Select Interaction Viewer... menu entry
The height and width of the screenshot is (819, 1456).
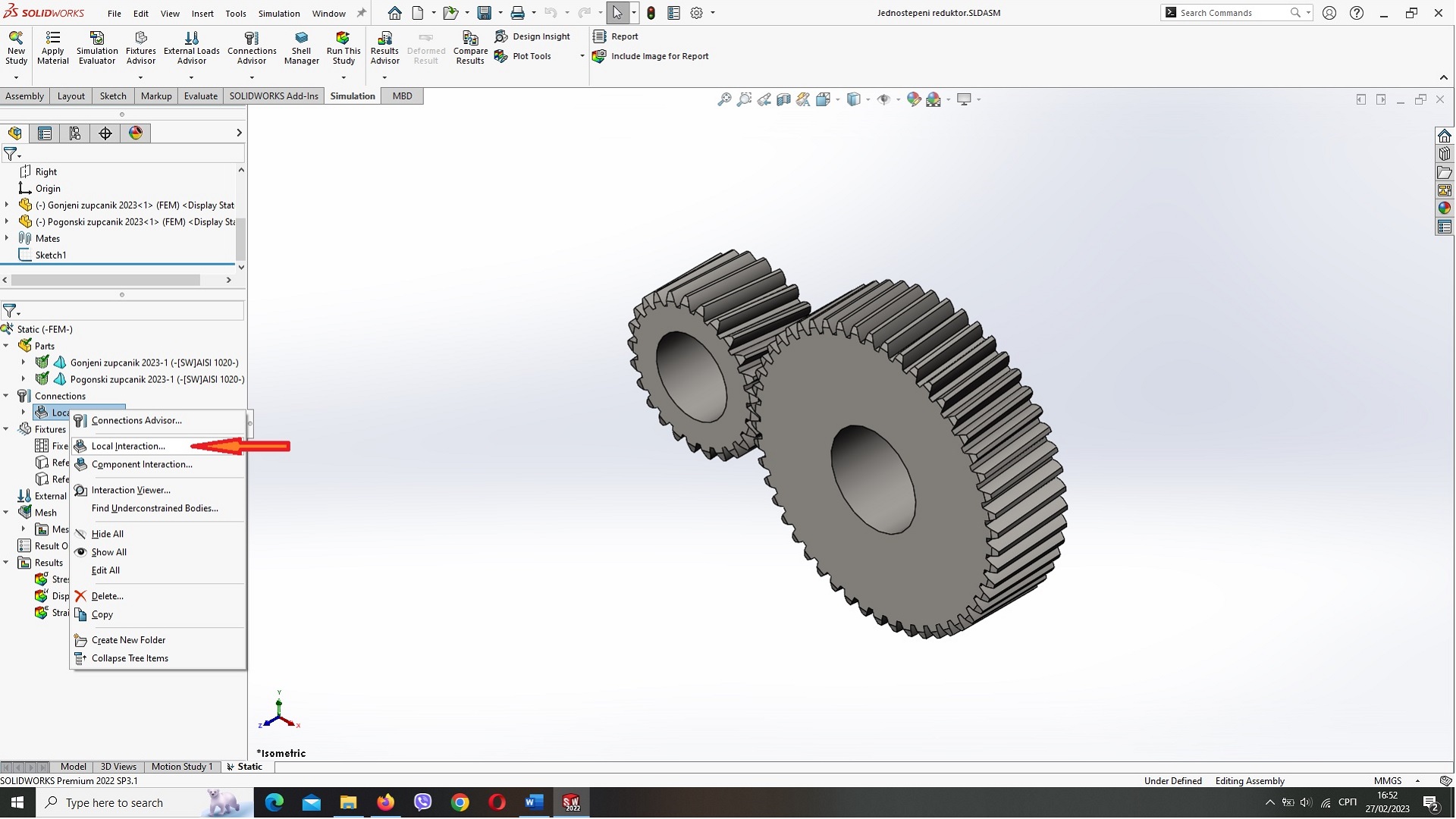coord(158,491)
